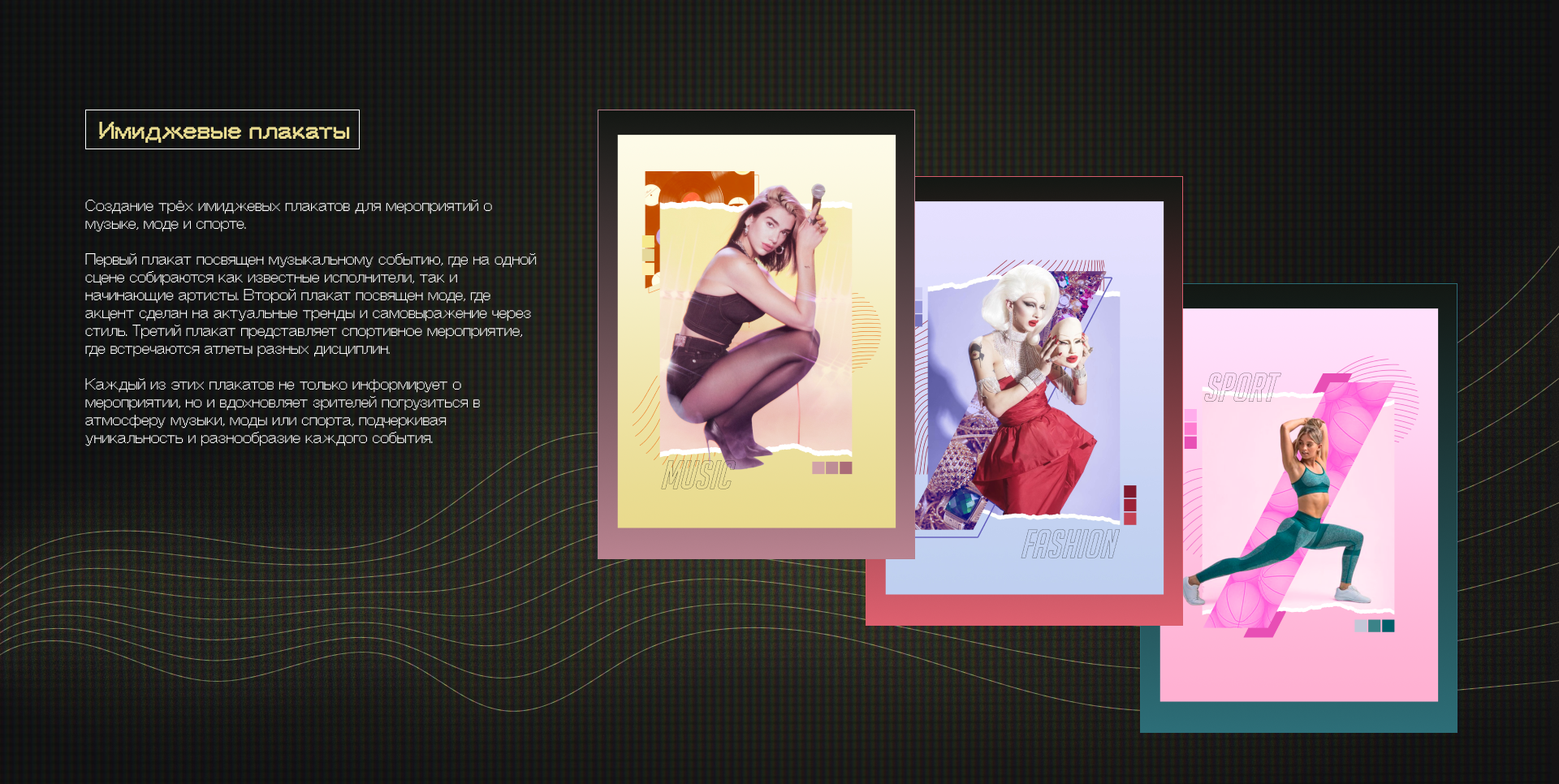1559x784 pixels.
Task: Select the pink SPORT poster thumbnail
Action: pyautogui.click(x=1298, y=508)
